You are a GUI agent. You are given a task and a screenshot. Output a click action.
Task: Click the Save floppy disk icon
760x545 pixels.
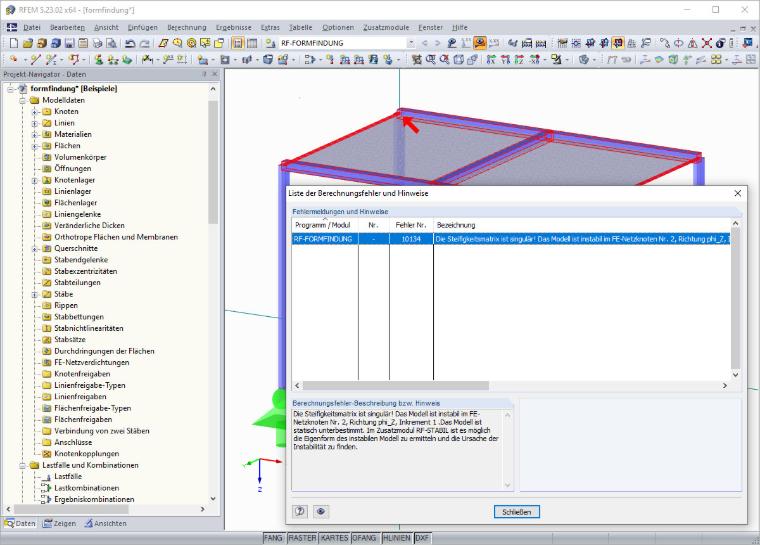tap(69, 43)
